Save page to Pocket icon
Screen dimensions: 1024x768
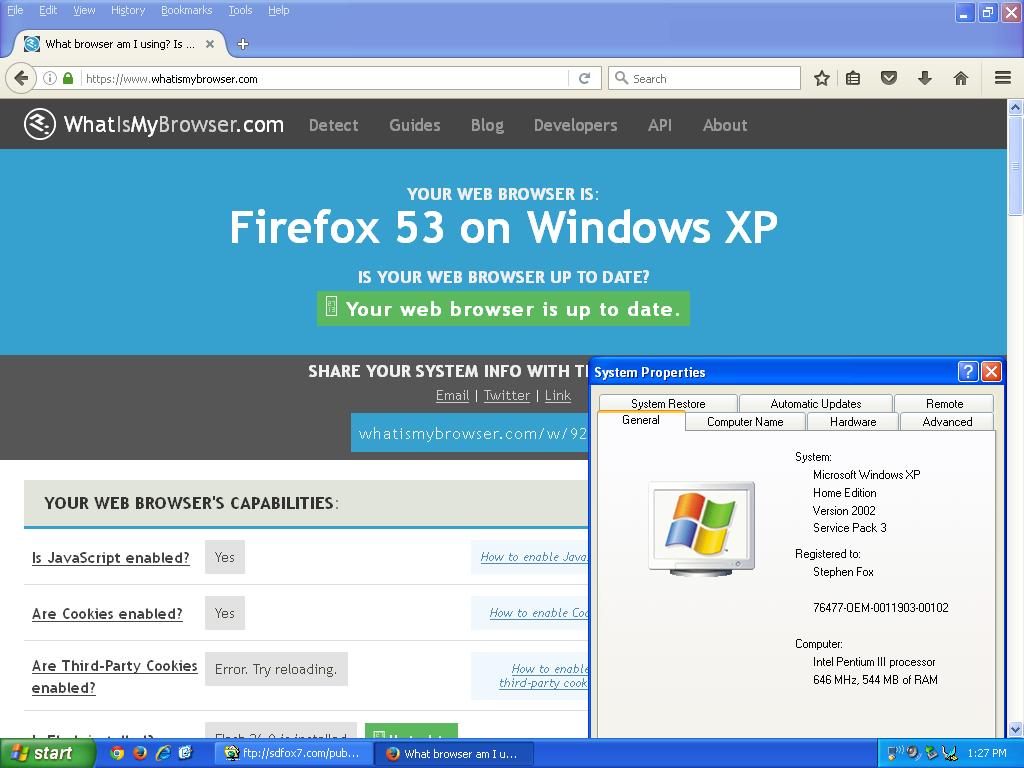pos(889,78)
